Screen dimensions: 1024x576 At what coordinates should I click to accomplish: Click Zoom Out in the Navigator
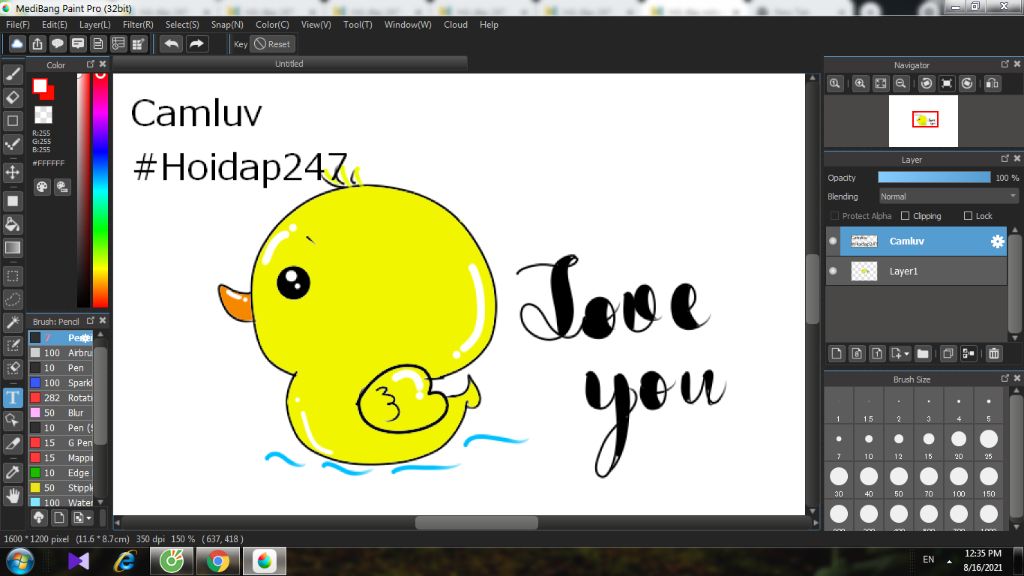pyautogui.click(x=901, y=84)
